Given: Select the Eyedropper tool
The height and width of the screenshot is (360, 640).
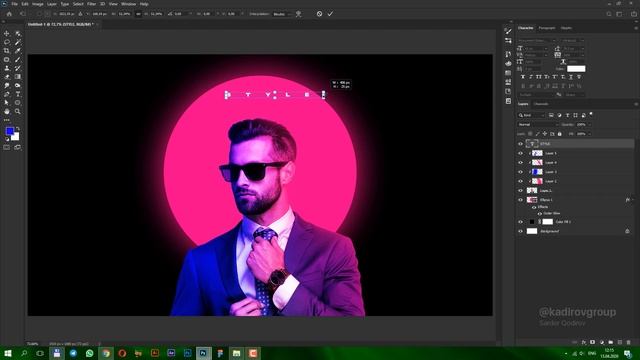Looking at the screenshot, I should [x=18, y=51].
